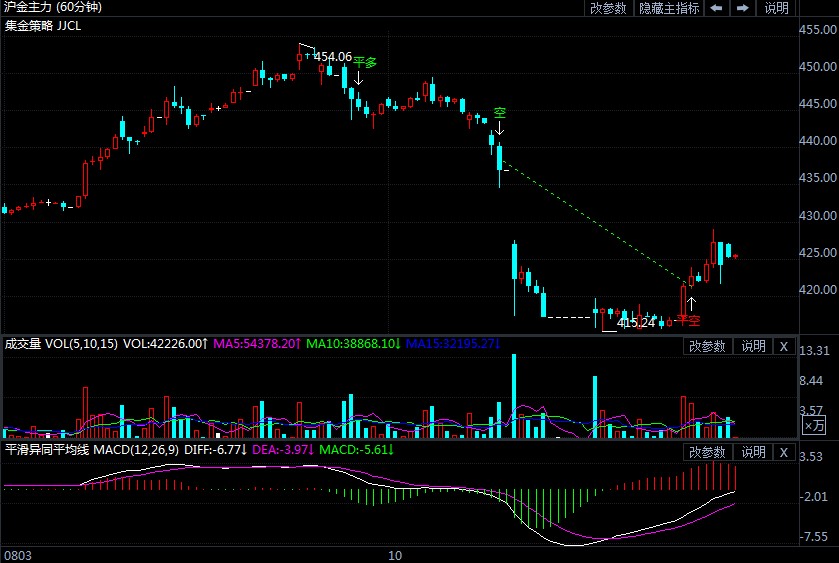
Task: Click the 13.31 volume axis label
Action: pyautogui.click(x=814, y=351)
